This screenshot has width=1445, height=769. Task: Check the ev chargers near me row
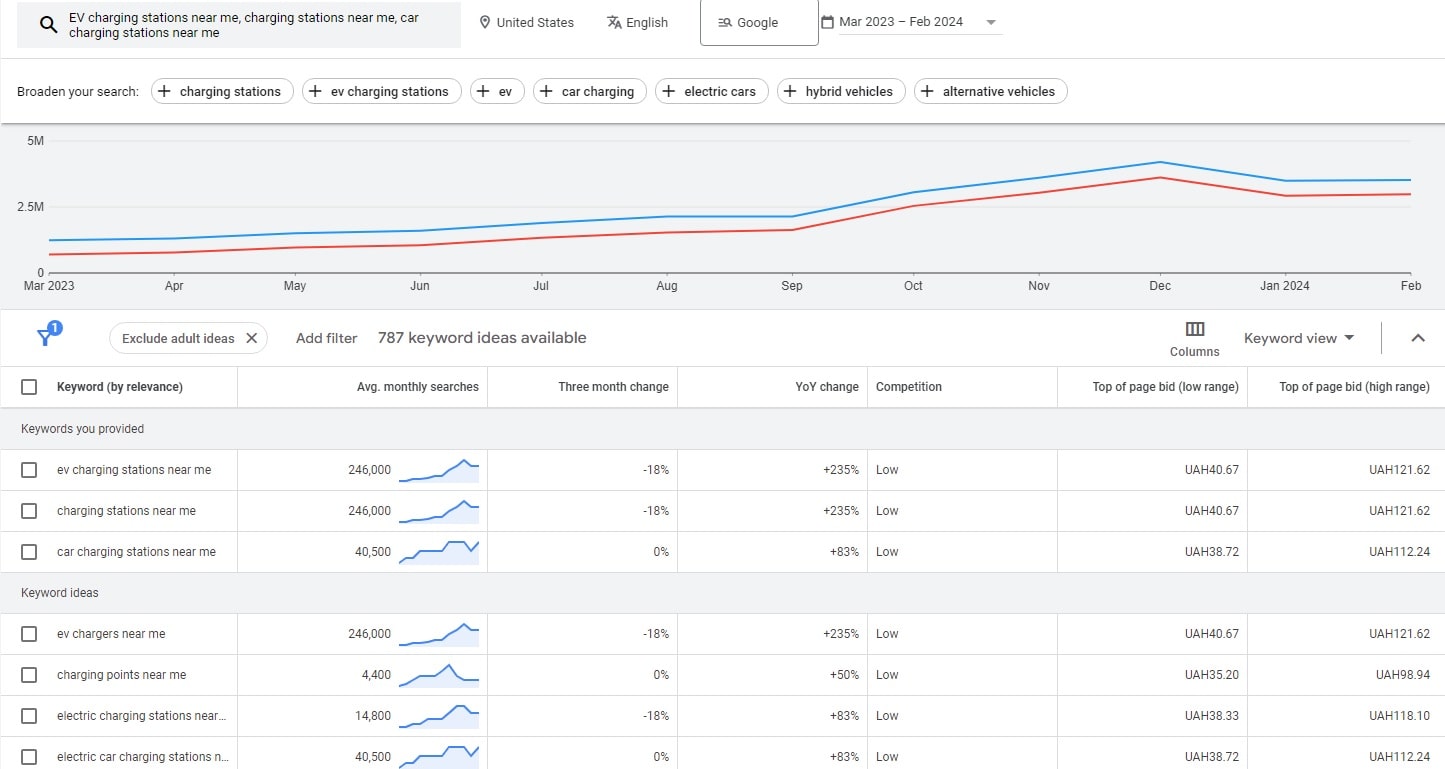pos(29,634)
